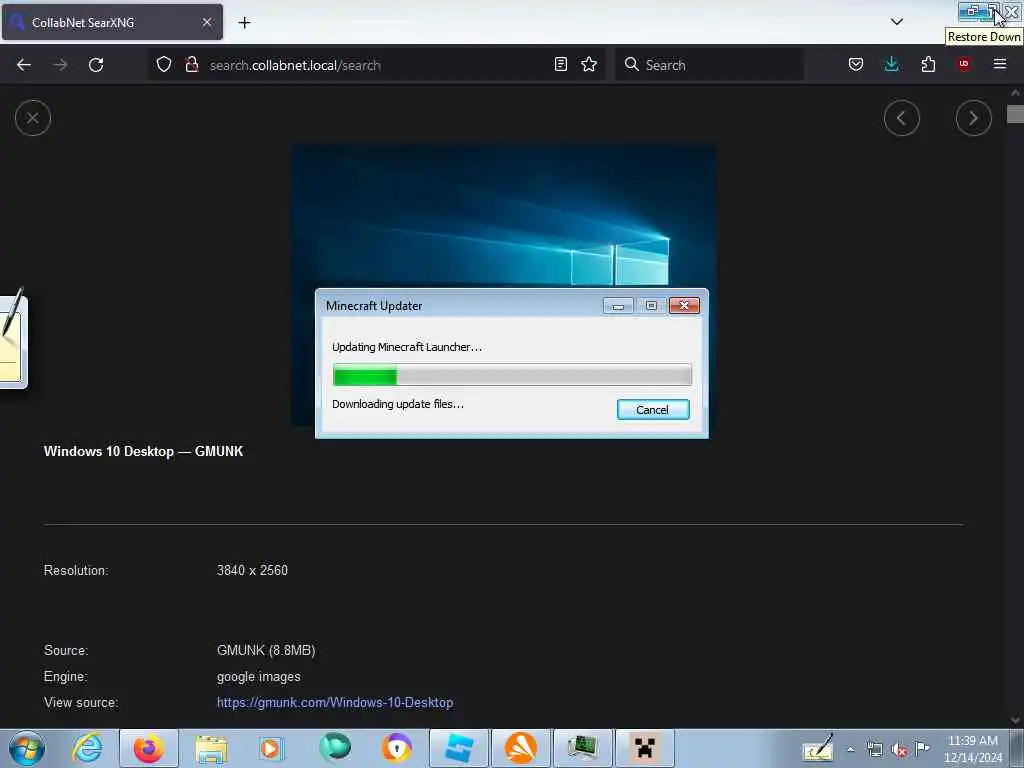Image resolution: width=1024 pixels, height=768 pixels.
Task: Close the CollabNet SearXNG tab
Action: click(x=206, y=22)
